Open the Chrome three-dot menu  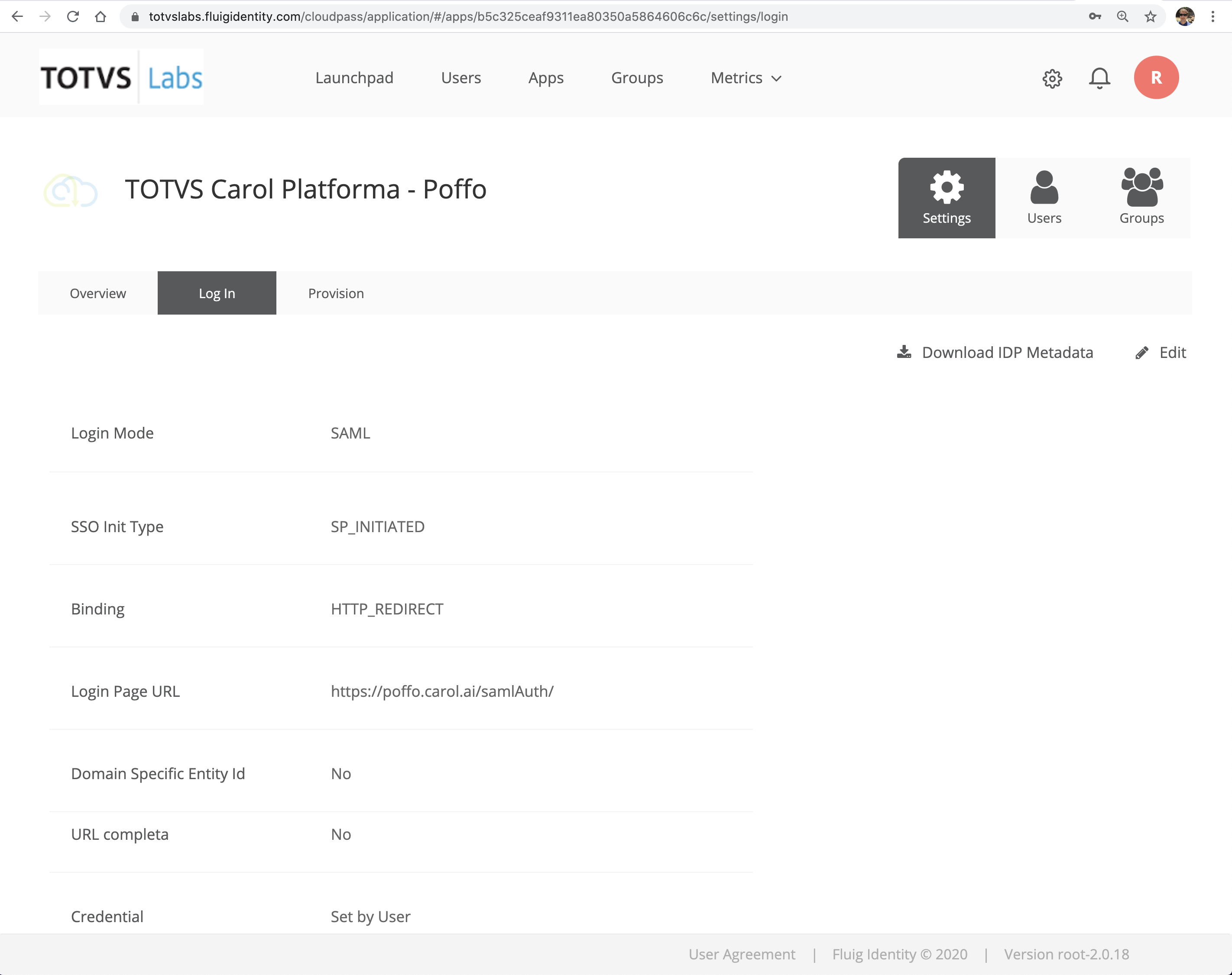coord(1213,16)
